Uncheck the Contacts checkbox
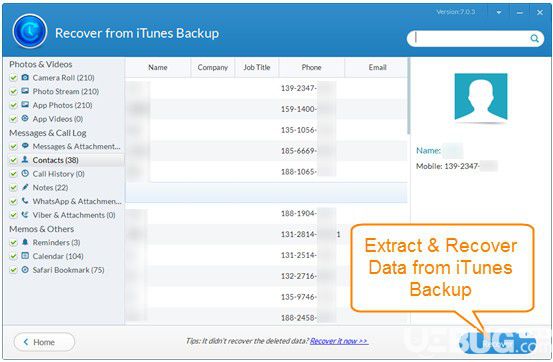 (13, 160)
